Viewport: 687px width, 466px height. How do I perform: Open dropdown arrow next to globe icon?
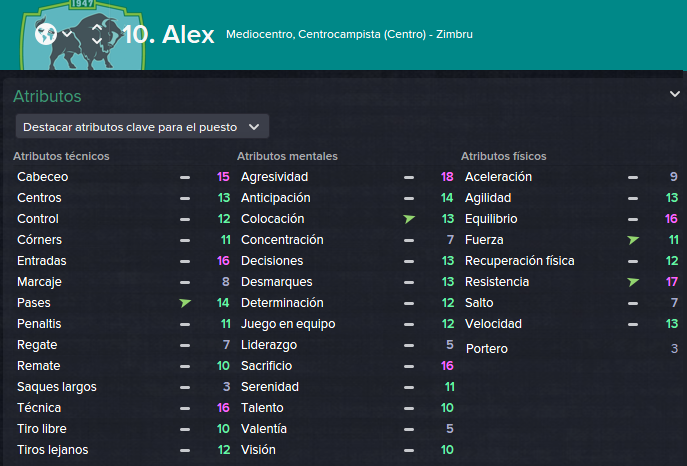click(x=67, y=34)
